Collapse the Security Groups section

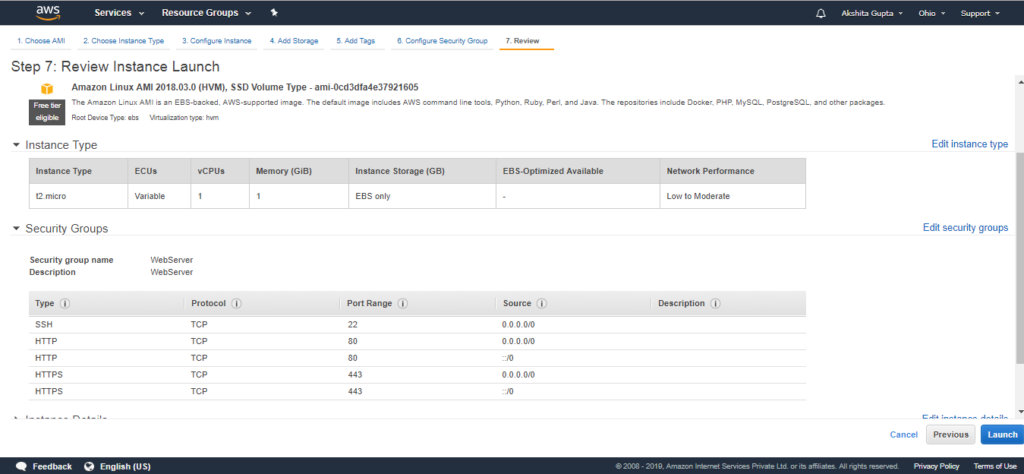(16, 229)
